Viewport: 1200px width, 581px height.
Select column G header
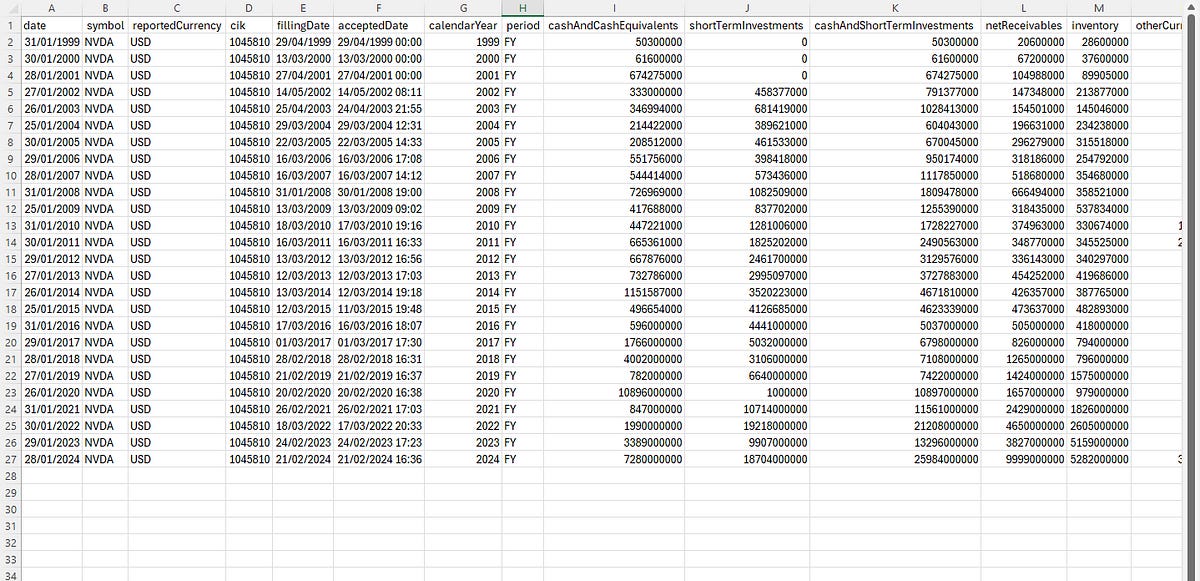point(462,7)
